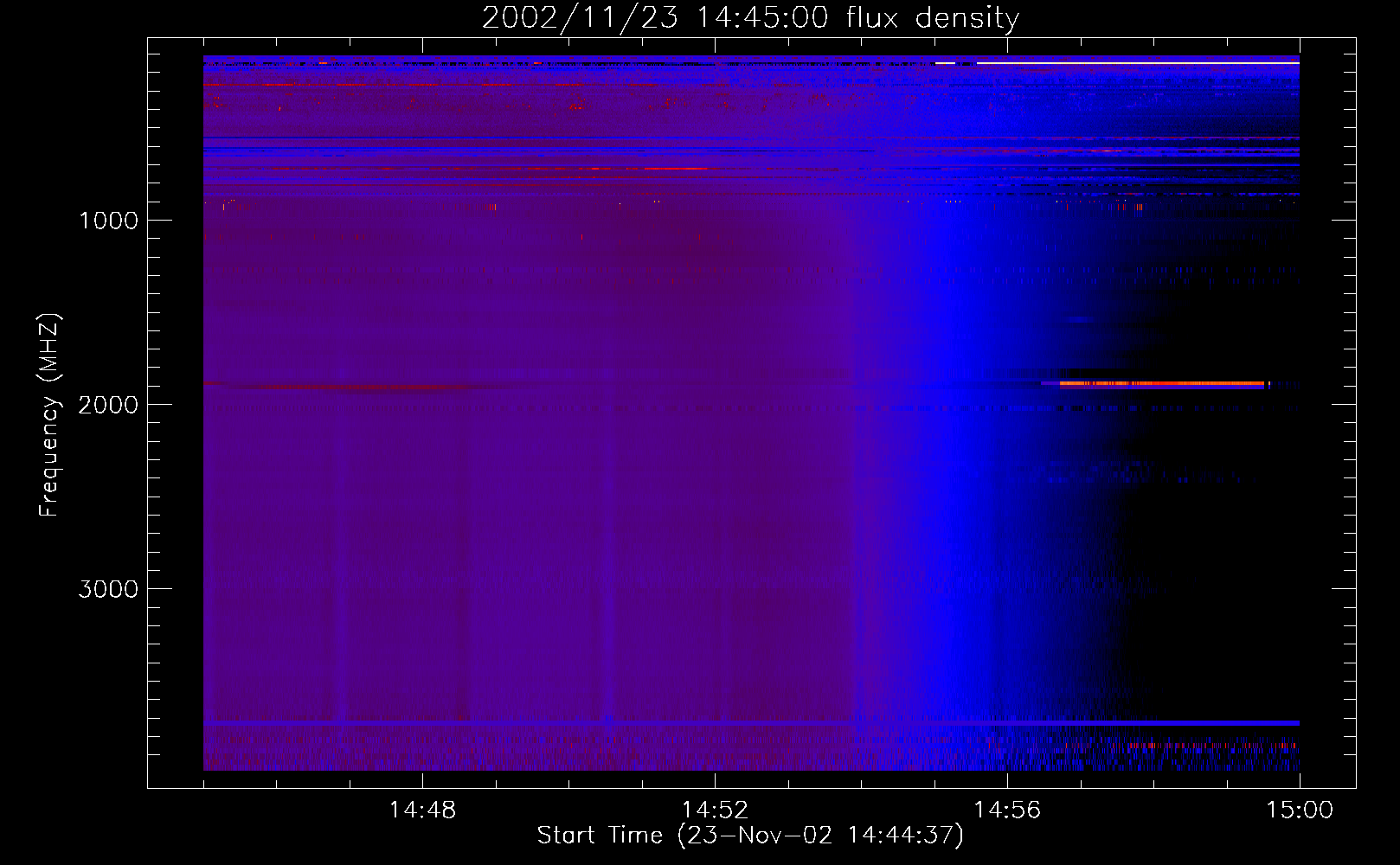The width and height of the screenshot is (1400, 865).
Task: Click the bright orange emission band near 1900 MHz
Action: 1164,383
